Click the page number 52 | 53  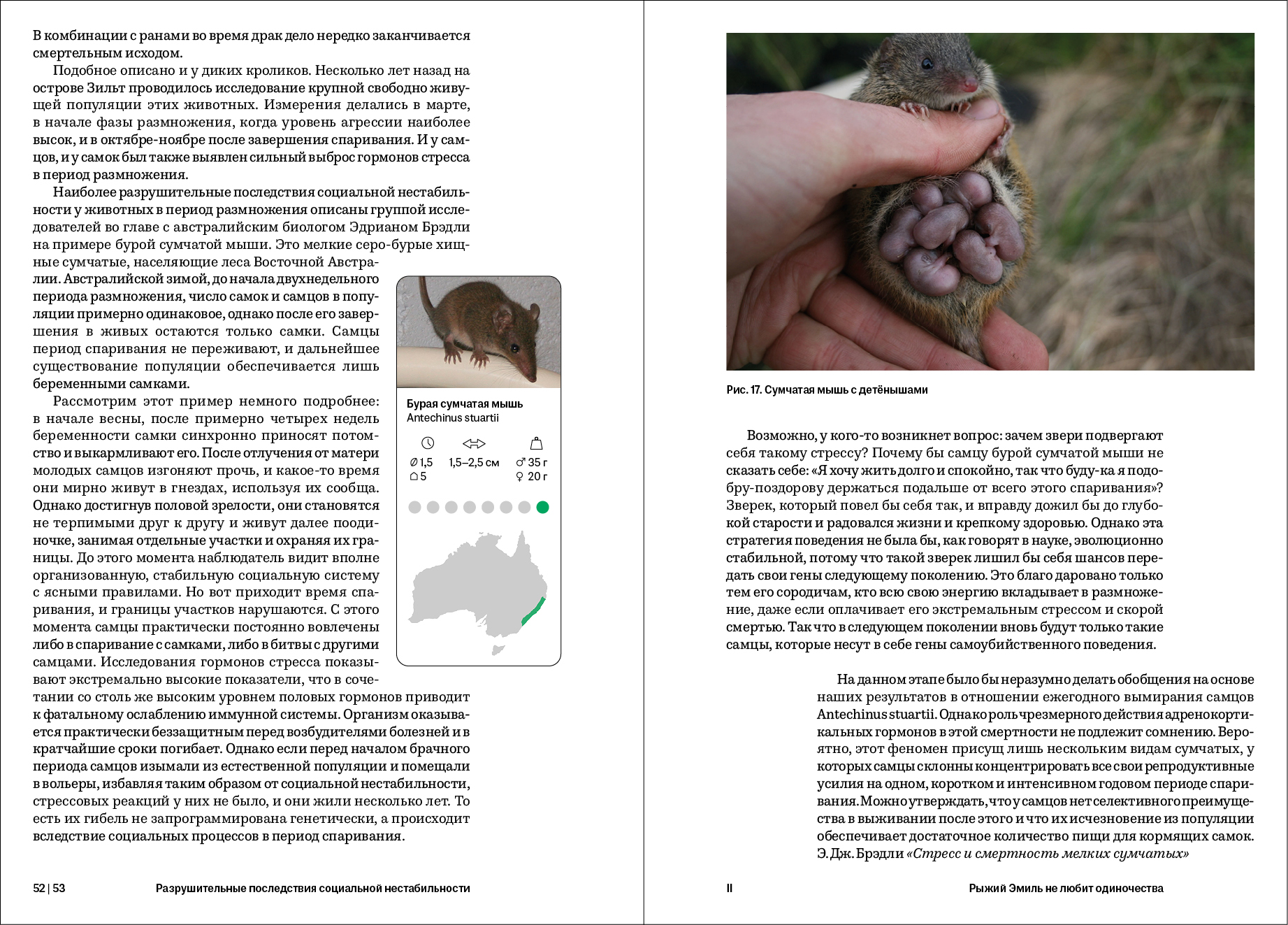[x=49, y=889]
